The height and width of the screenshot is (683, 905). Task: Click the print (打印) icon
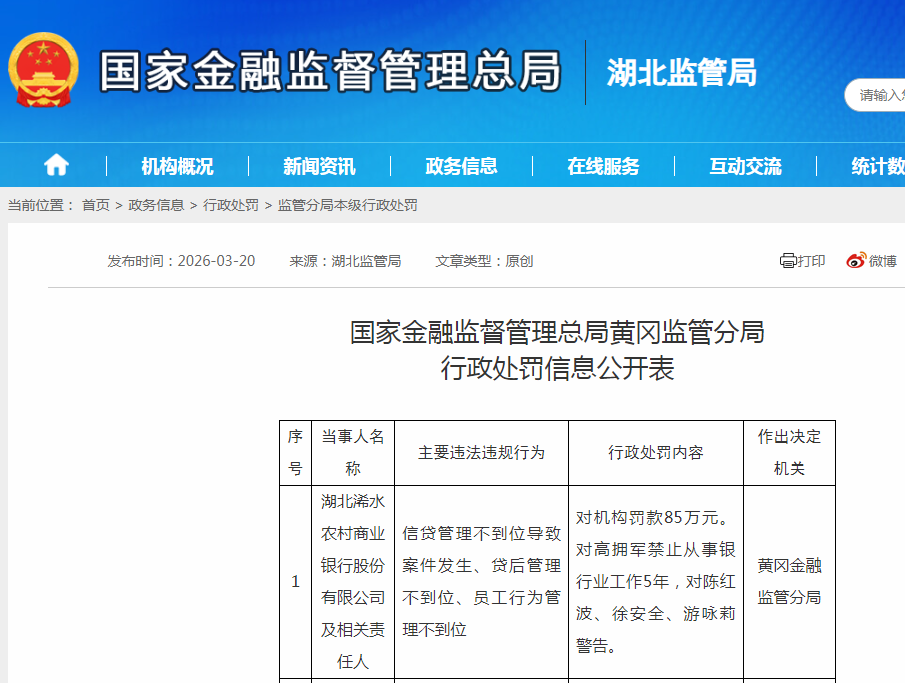[x=800, y=261]
